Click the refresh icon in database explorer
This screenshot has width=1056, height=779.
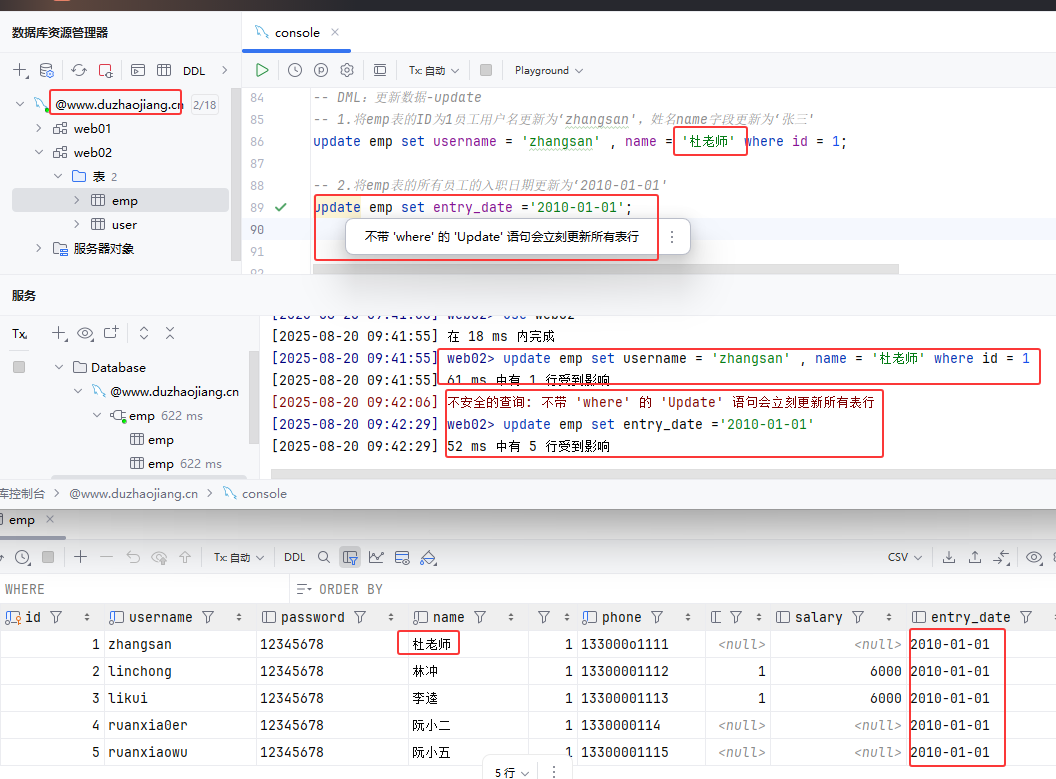pyautogui.click(x=78, y=71)
